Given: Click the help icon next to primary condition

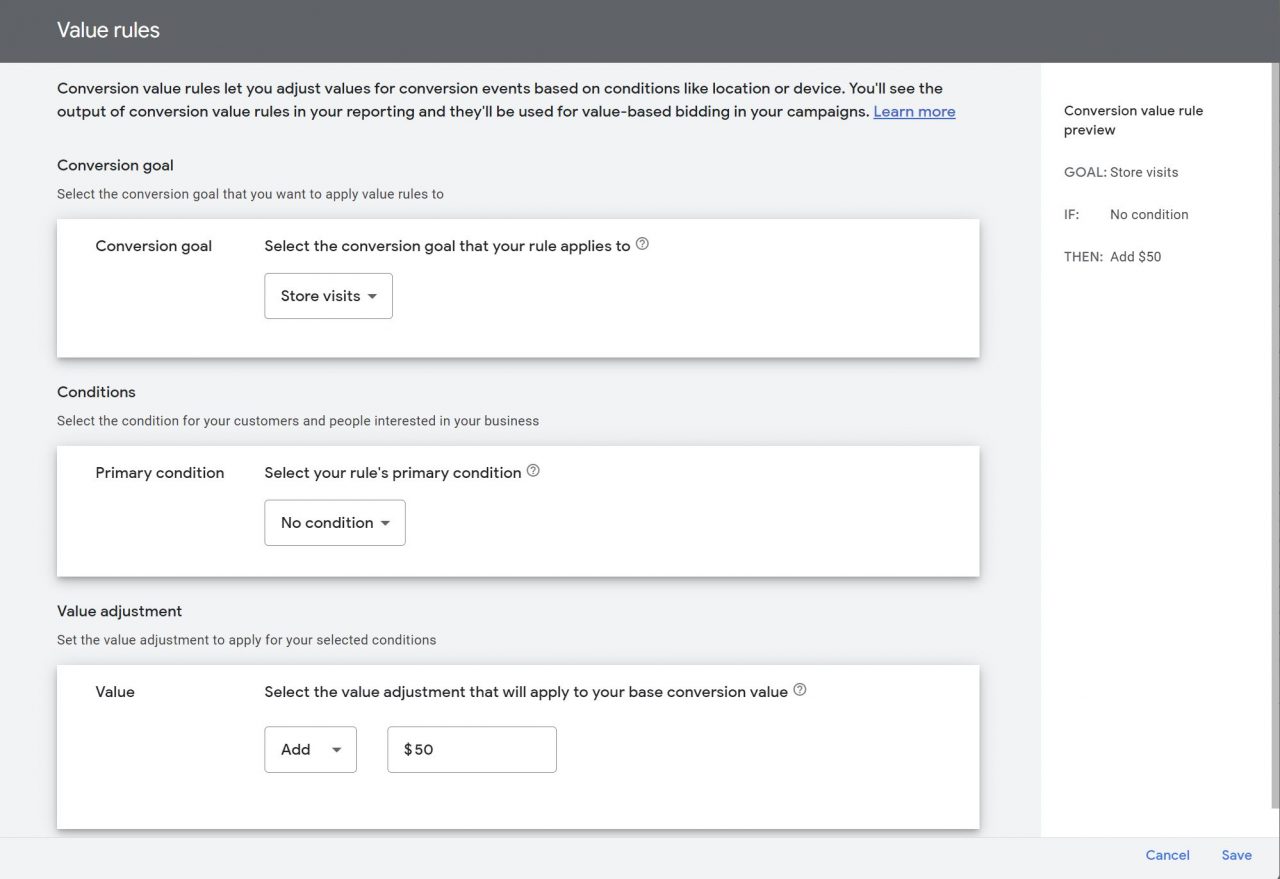Looking at the screenshot, I should 533,471.
